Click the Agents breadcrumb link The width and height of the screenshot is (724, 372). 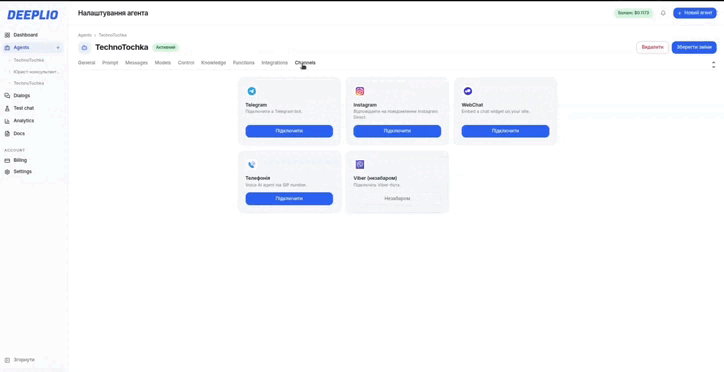(84, 35)
